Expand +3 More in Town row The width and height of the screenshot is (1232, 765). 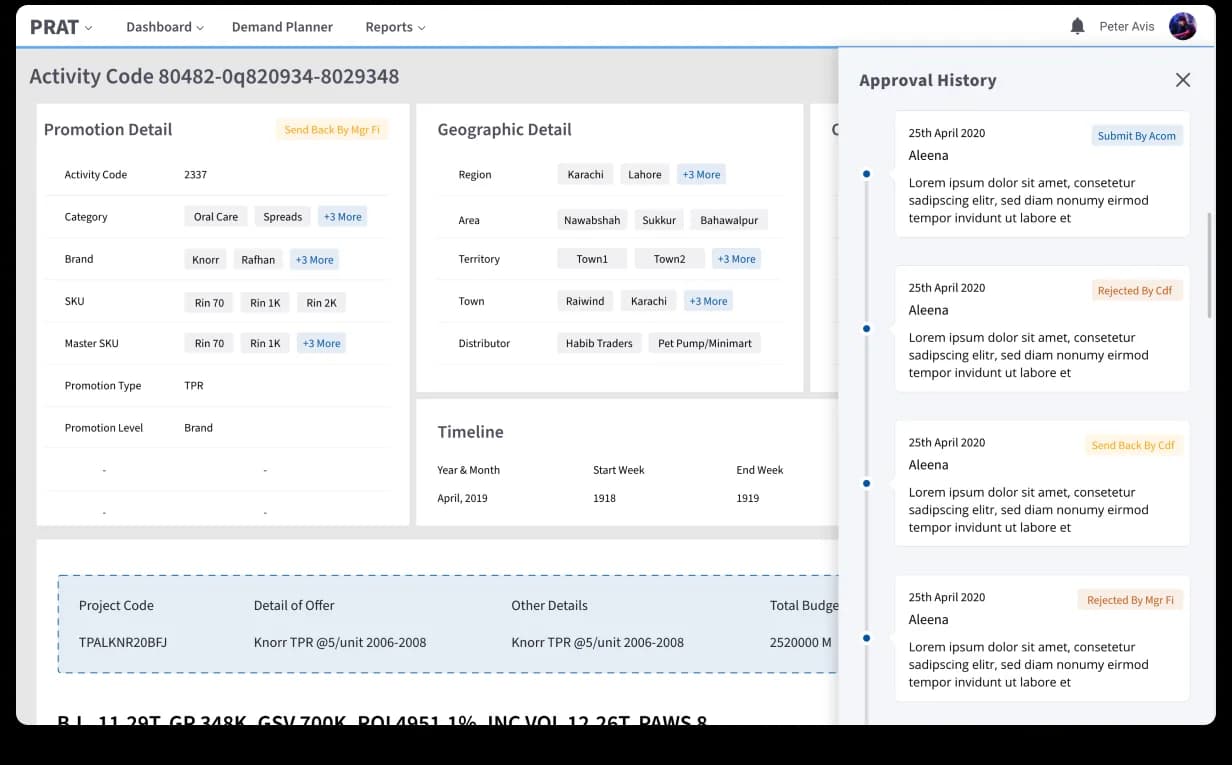(708, 301)
